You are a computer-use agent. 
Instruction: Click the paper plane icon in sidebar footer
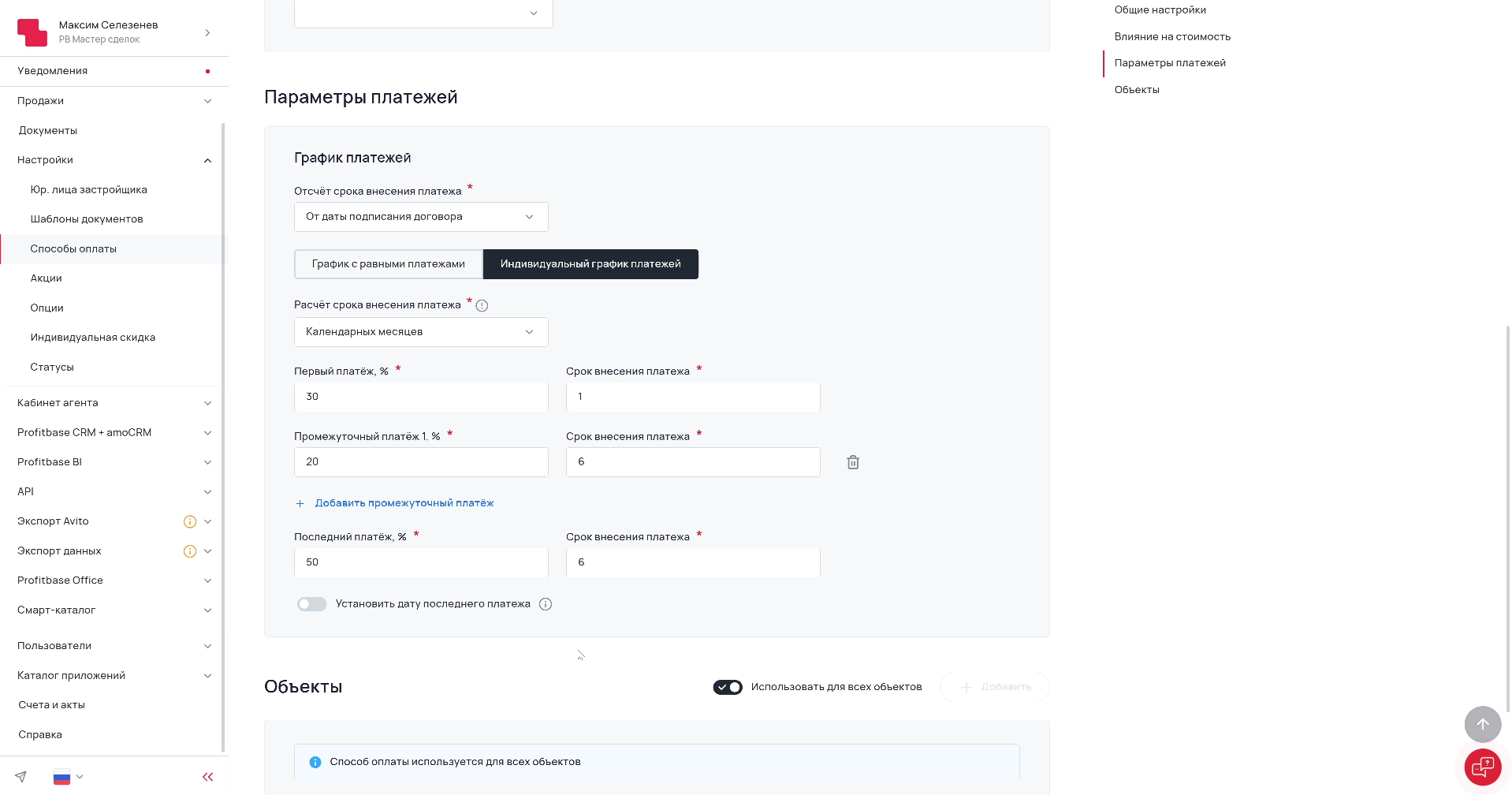tap(20, 777)
